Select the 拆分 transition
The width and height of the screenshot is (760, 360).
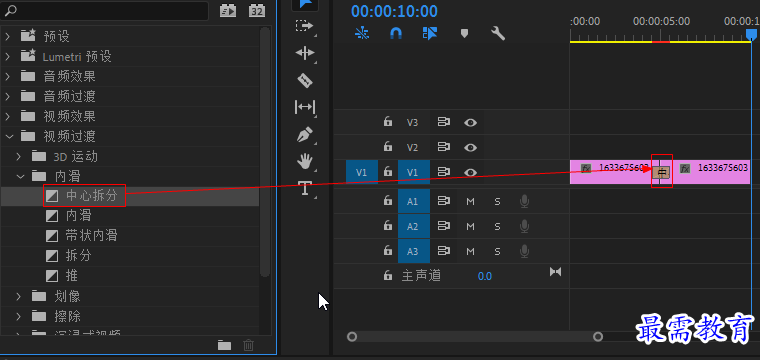79,256
